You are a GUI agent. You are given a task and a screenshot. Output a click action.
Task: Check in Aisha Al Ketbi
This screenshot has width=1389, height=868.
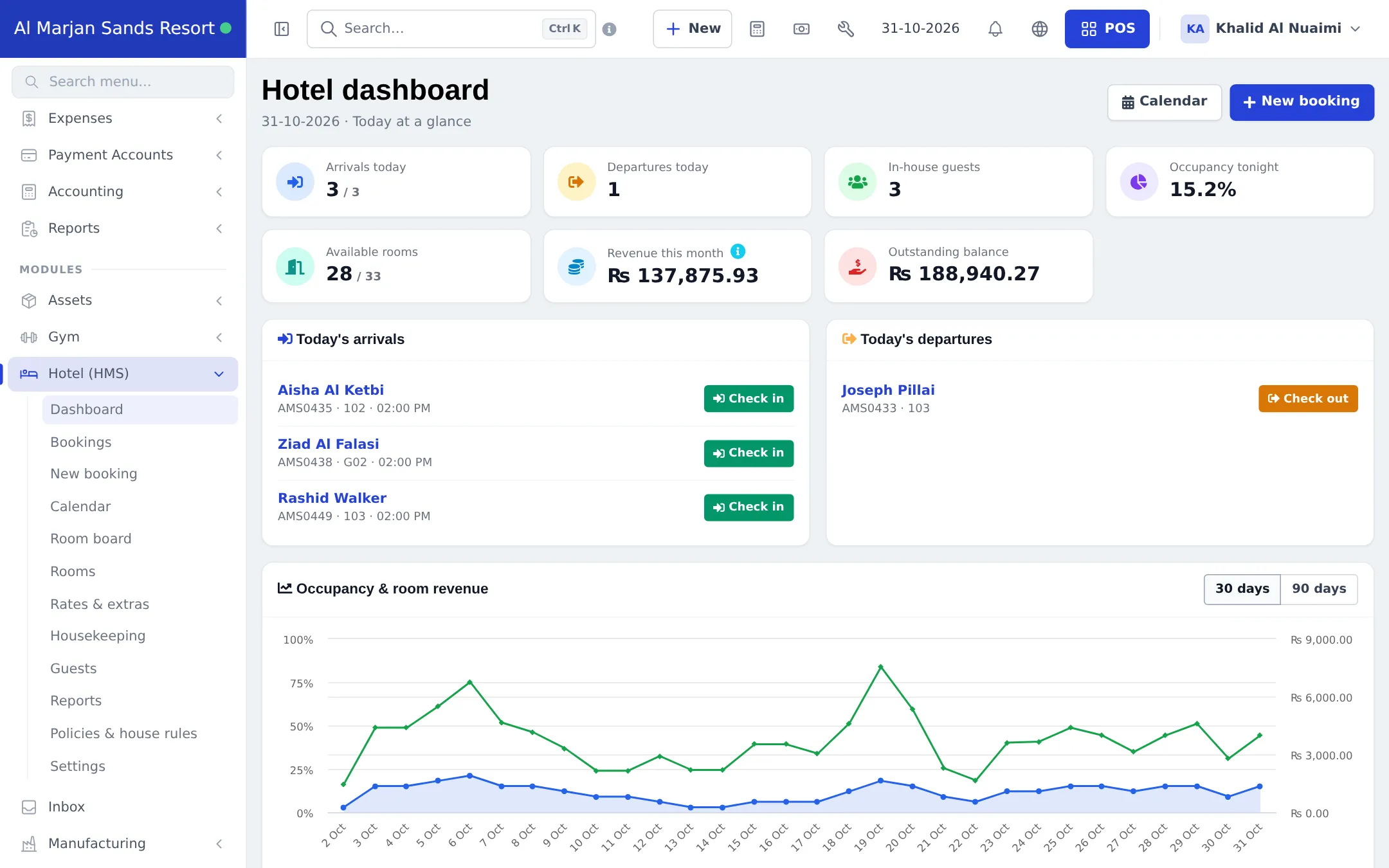[749, 399]
